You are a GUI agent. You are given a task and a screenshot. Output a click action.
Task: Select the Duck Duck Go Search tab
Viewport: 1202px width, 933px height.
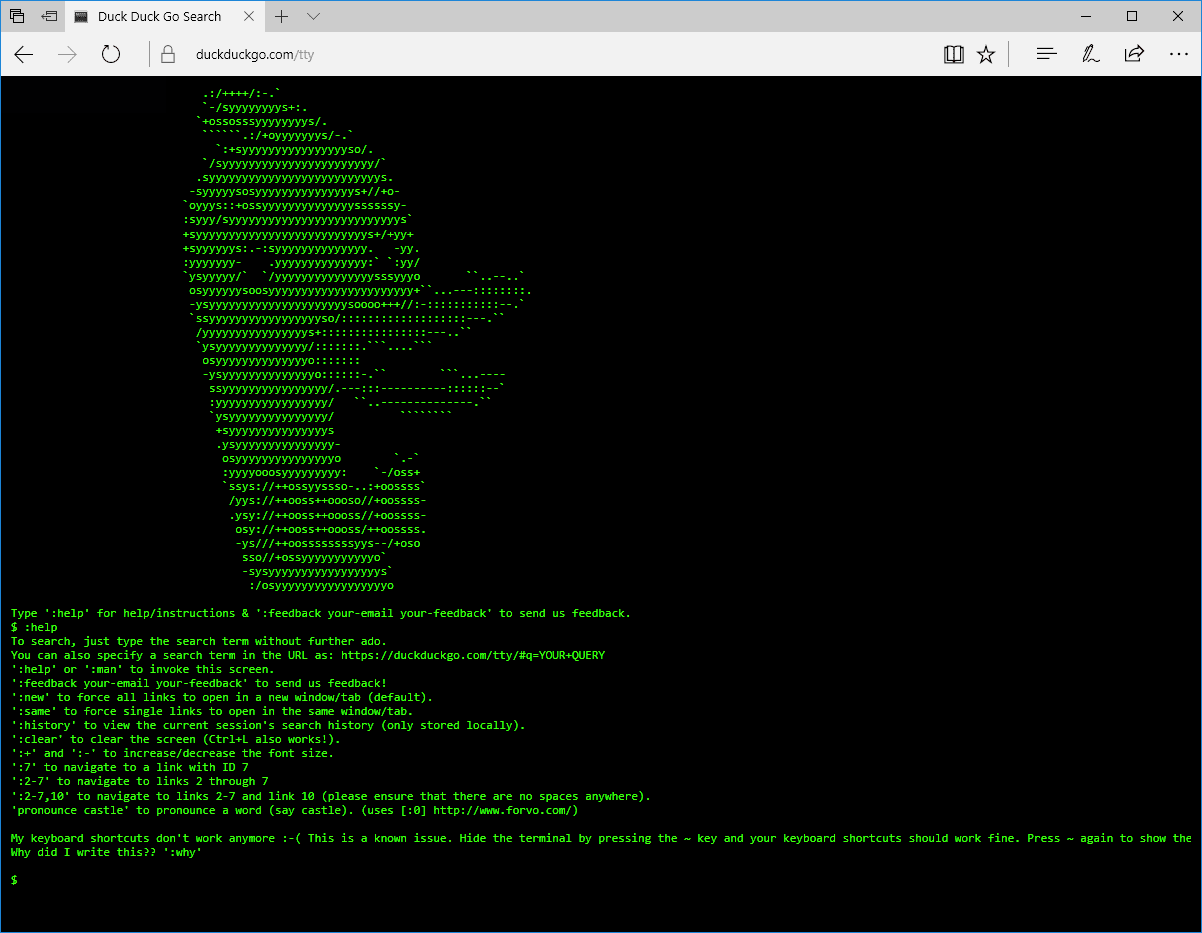pos(158,17)
